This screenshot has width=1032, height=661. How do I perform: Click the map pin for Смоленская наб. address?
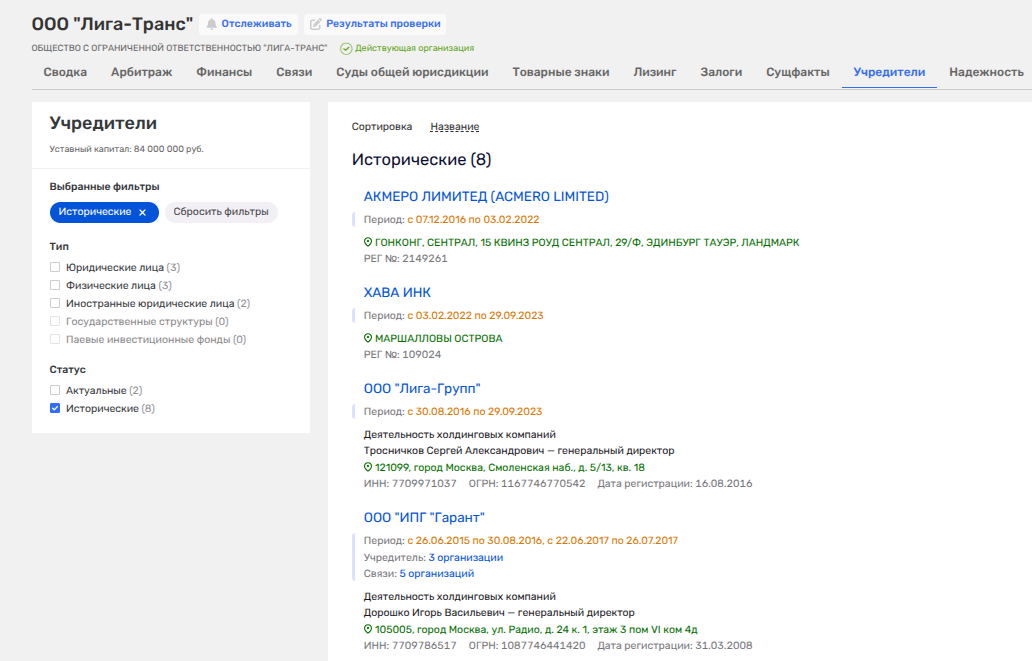click(368, 467)
